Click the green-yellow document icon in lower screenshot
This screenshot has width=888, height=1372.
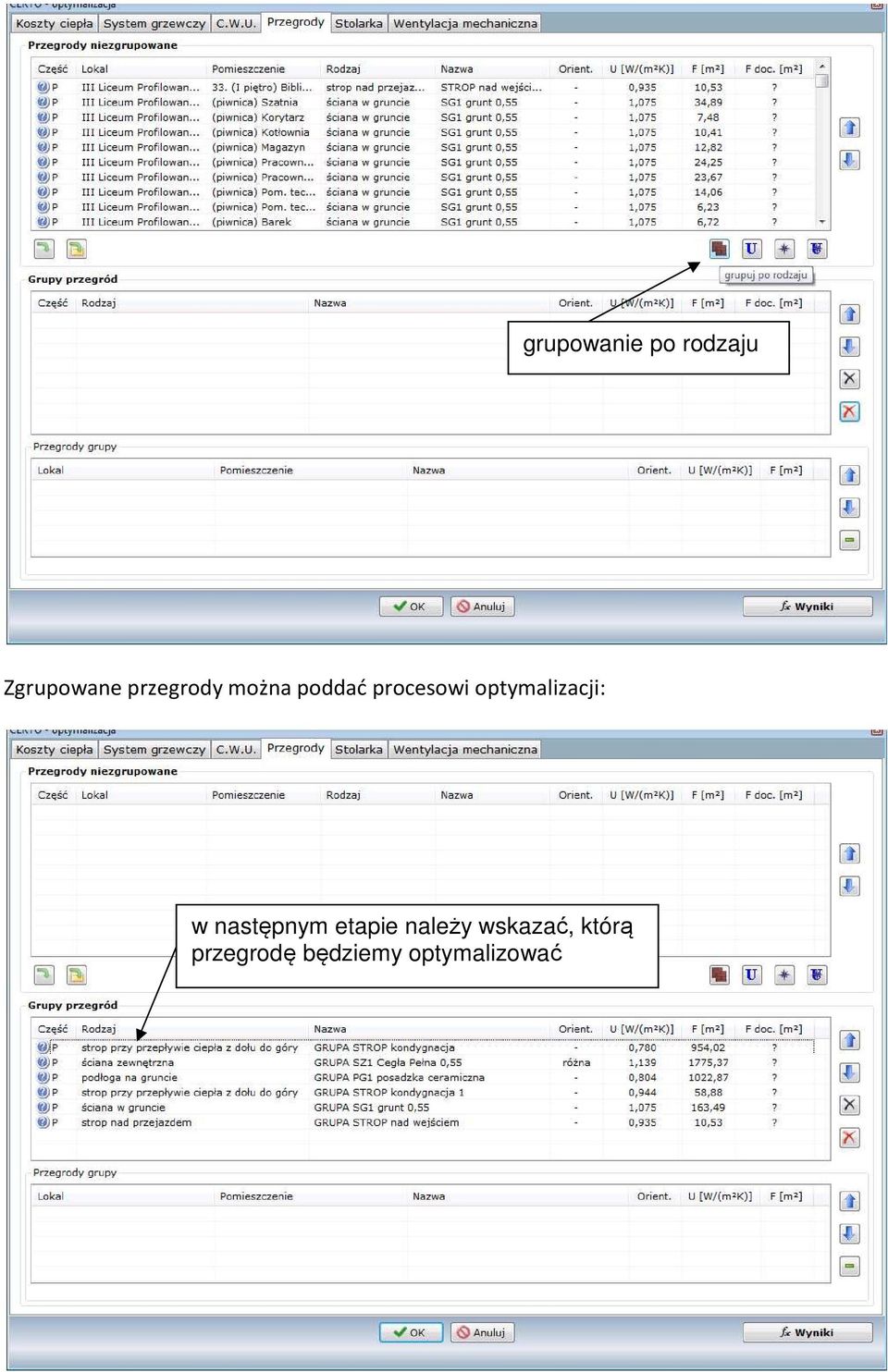(76, 974)
